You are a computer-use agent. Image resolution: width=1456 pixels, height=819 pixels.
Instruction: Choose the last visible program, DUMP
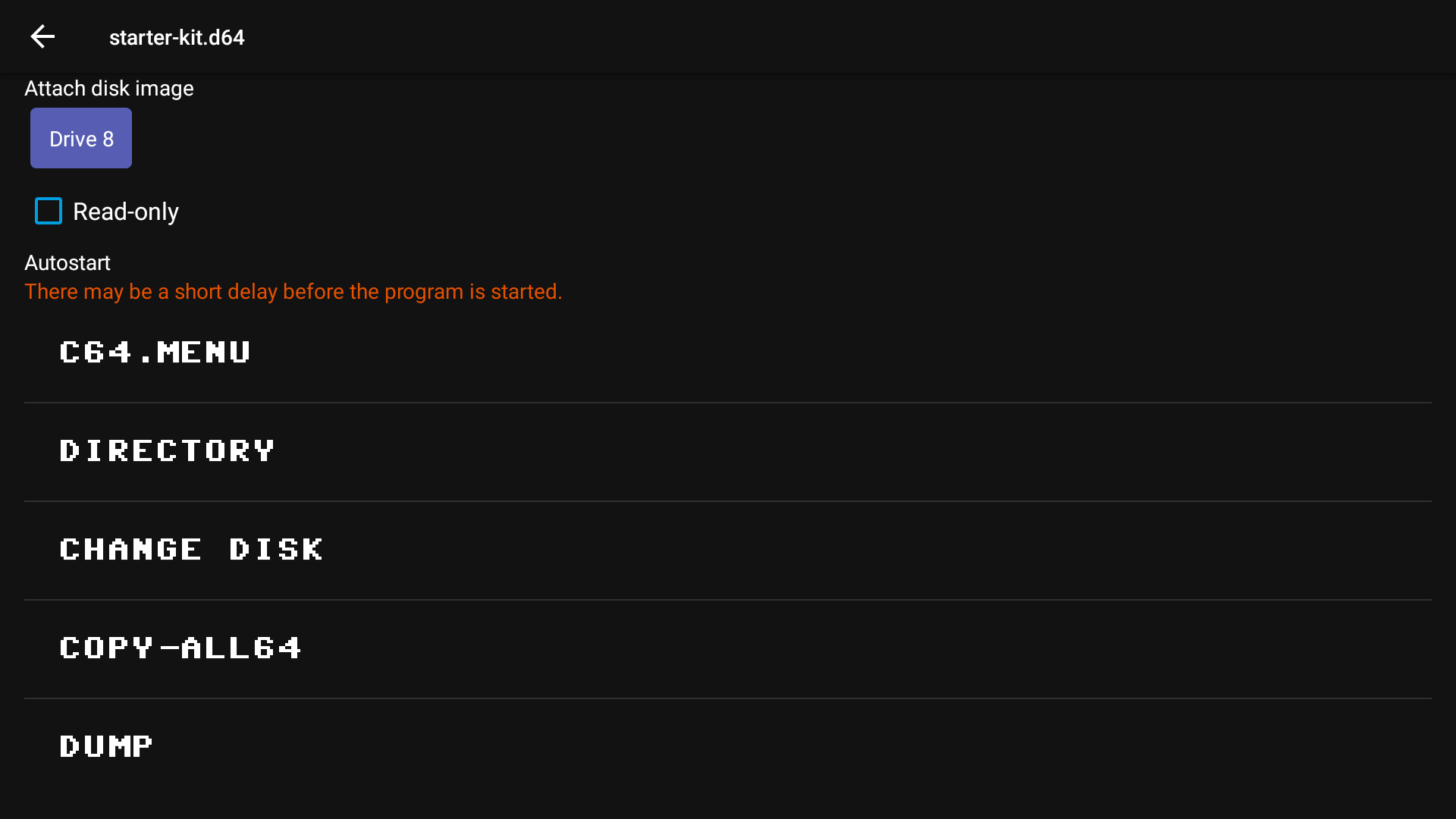pyautogui.click(x=106, y=747)
